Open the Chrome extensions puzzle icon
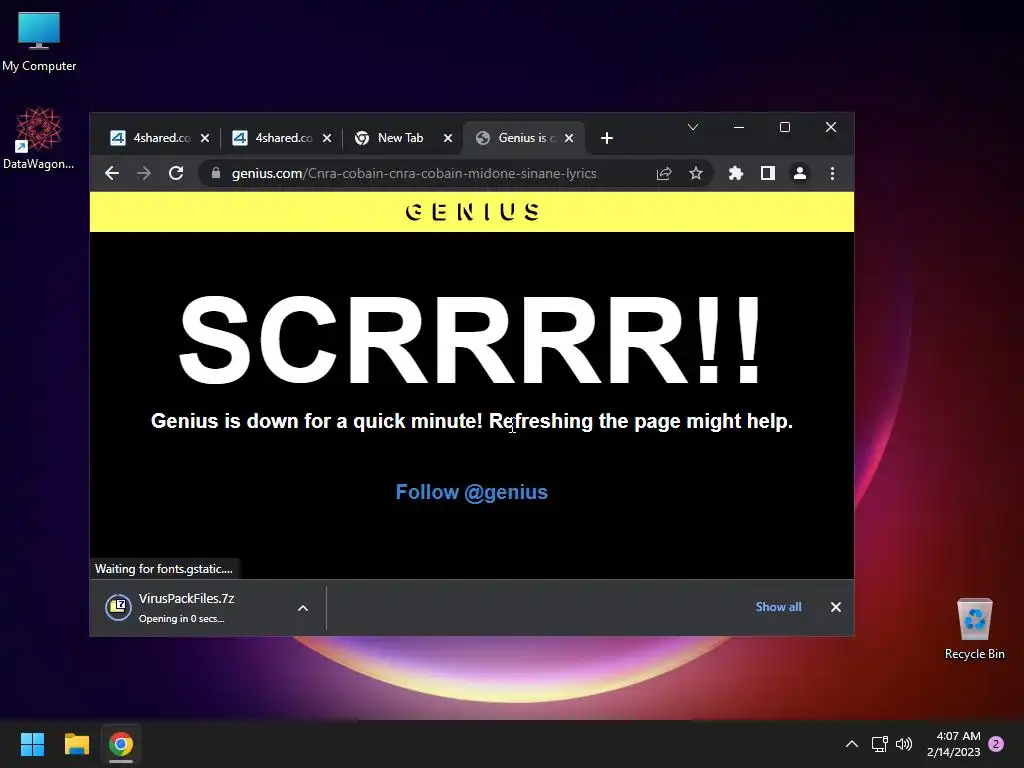 click(x=735, y=173)
